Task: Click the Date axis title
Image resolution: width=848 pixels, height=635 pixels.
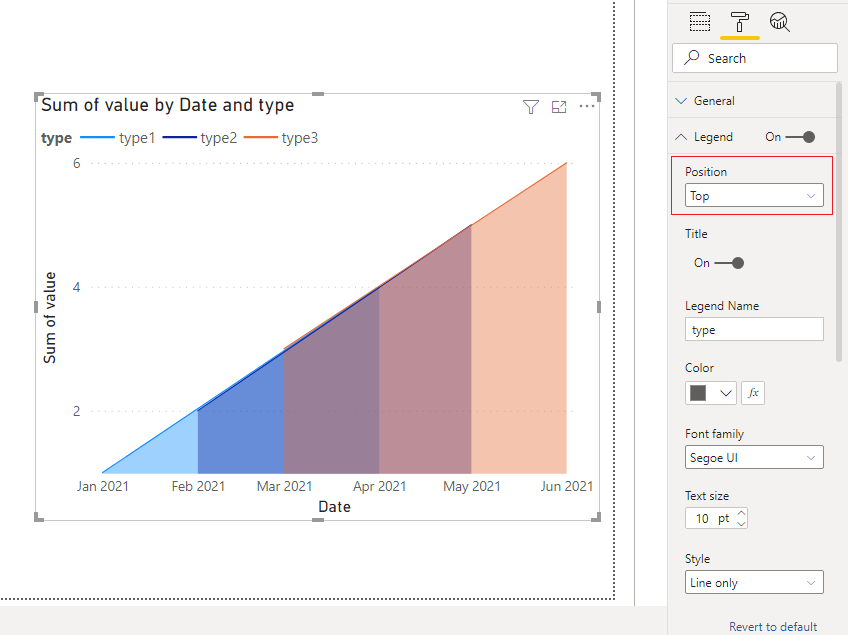Action: coord(334,507)
